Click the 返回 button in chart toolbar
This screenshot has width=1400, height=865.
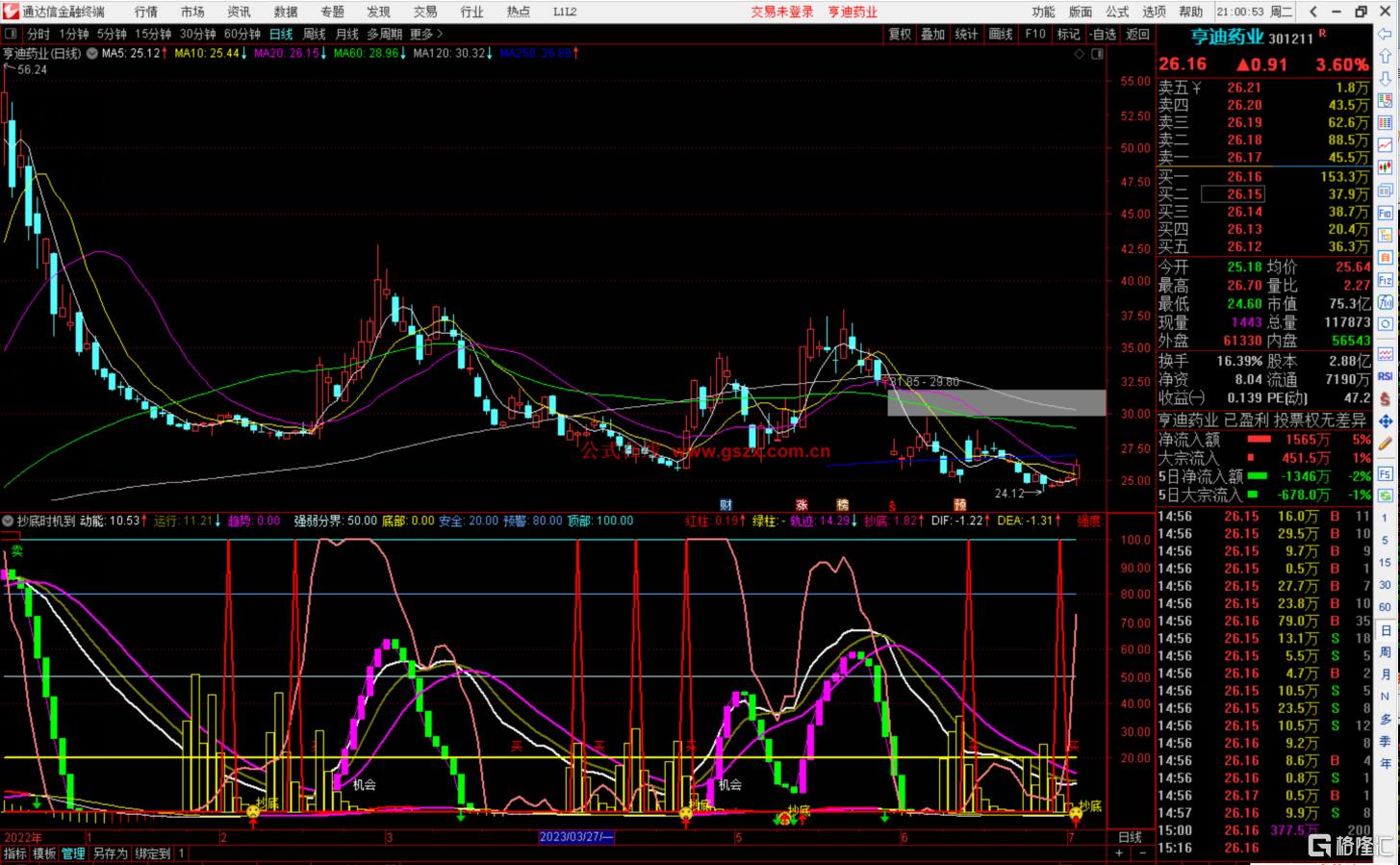(x=1137, y=34)
